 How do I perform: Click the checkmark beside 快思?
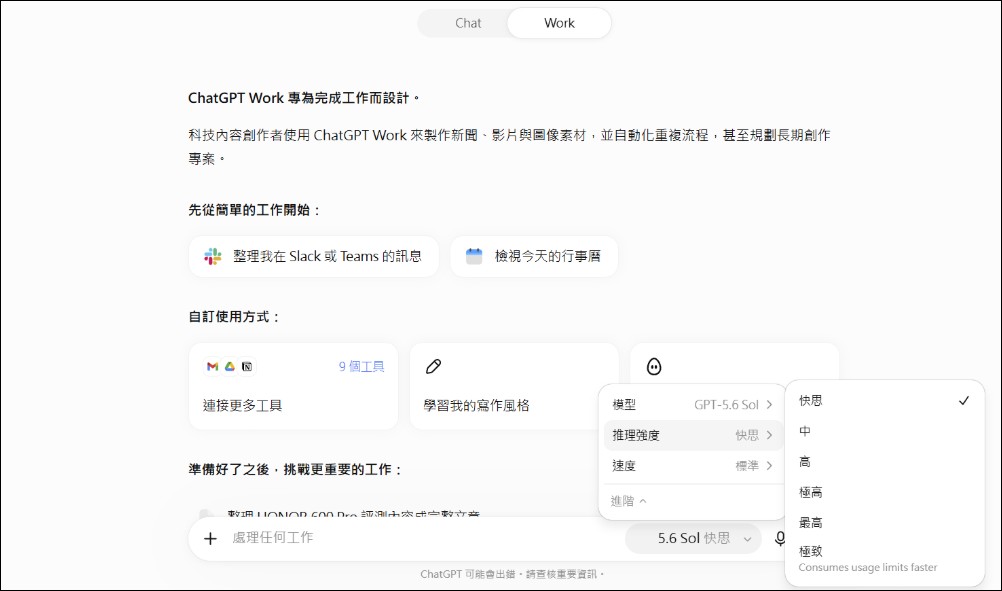point(964,401)
